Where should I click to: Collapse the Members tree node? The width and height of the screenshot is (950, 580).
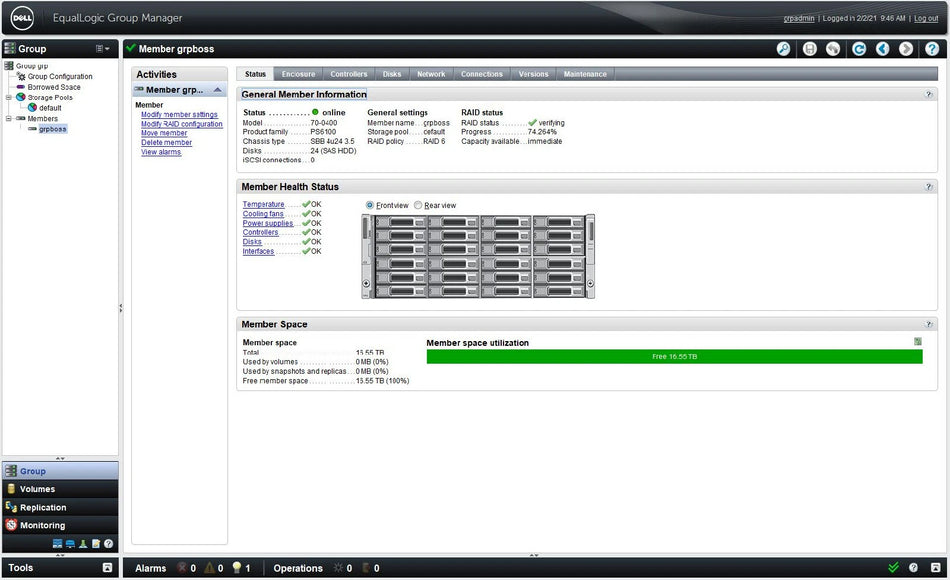pyautogui.click(x=8, y=118)
